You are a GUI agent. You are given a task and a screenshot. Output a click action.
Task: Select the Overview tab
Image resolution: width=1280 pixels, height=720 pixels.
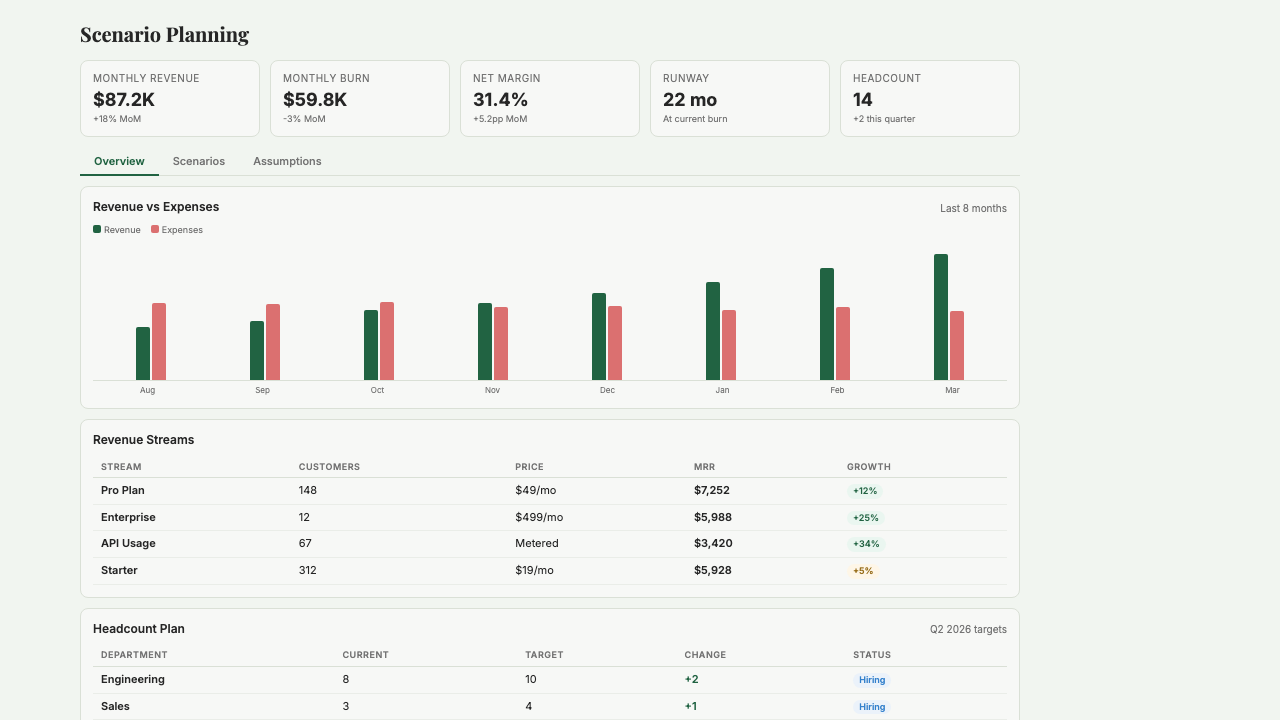coord(119,161)
